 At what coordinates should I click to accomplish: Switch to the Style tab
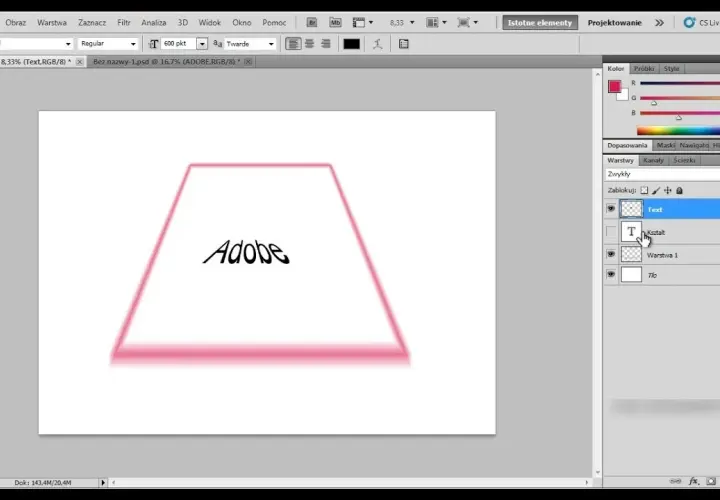[x=671, y=68]
